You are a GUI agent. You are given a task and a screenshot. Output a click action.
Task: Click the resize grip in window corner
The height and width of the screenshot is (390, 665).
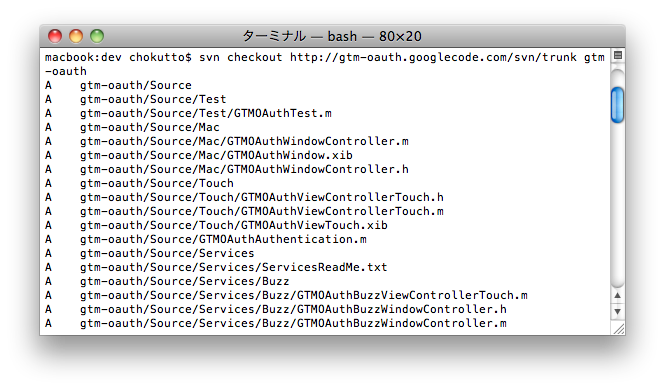[x=618, y=329]
